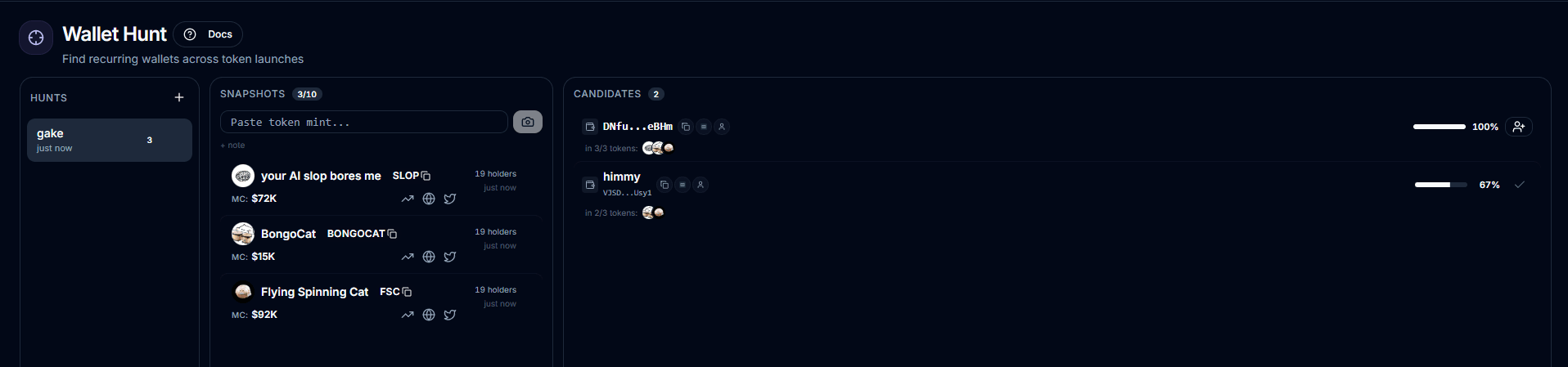1568x367 pixels.
Task: Take a snapshot with the camera button
Action: [528, 122]
